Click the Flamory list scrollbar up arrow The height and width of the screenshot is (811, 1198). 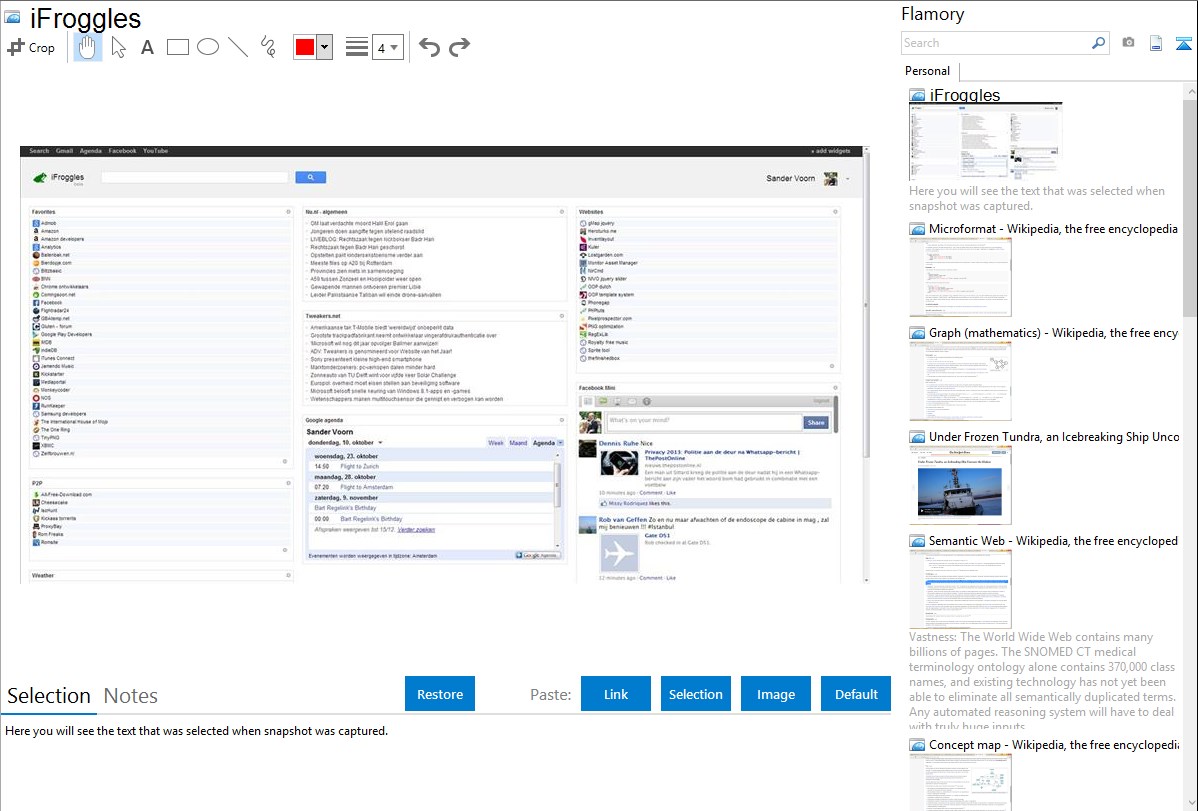pyautogui.click(x=1191, y=92)
